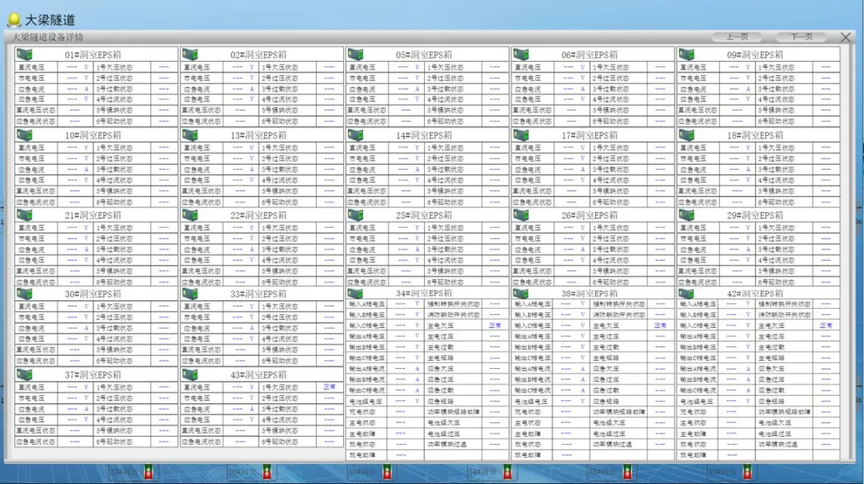Click the 正常 value for 34# 主电欠压
This screenshot has height=484, width=864.
click(495, 325)
